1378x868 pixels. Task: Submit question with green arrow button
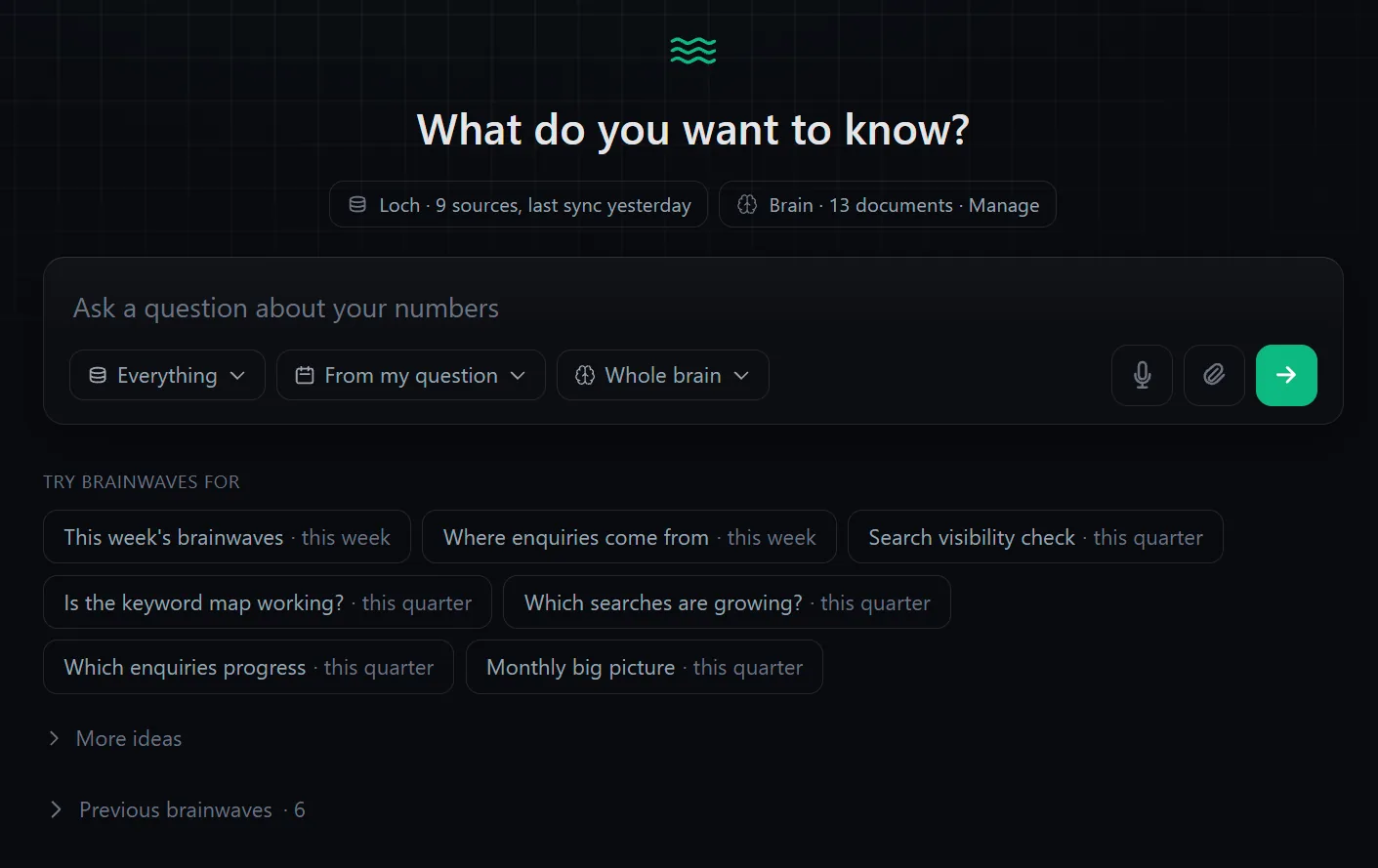(x=1286, y=375)
